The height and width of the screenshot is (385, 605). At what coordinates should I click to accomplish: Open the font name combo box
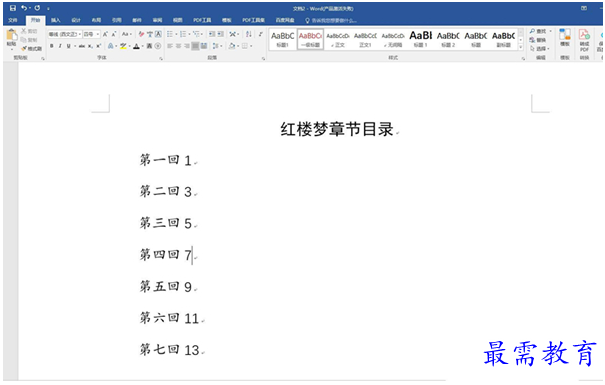point(64,34)
